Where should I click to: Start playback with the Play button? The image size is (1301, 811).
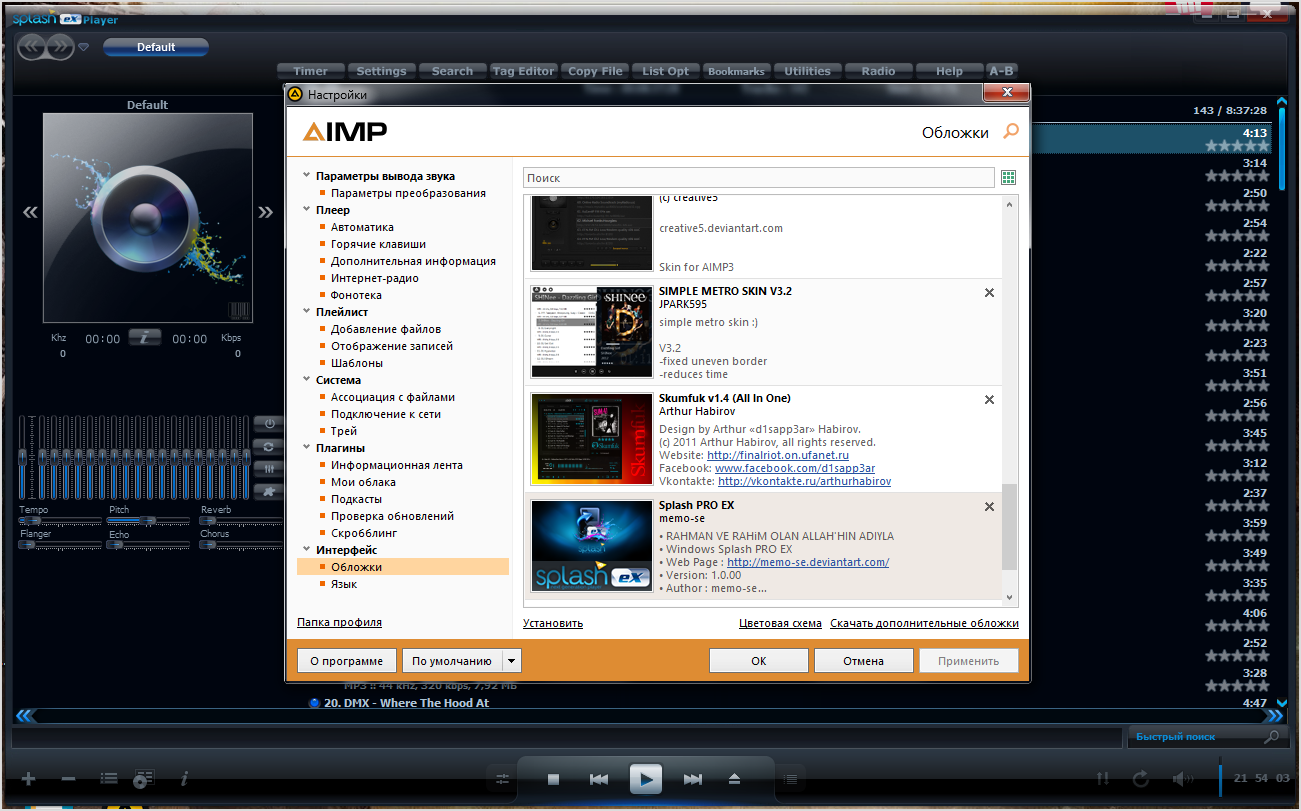pos(646,778)
